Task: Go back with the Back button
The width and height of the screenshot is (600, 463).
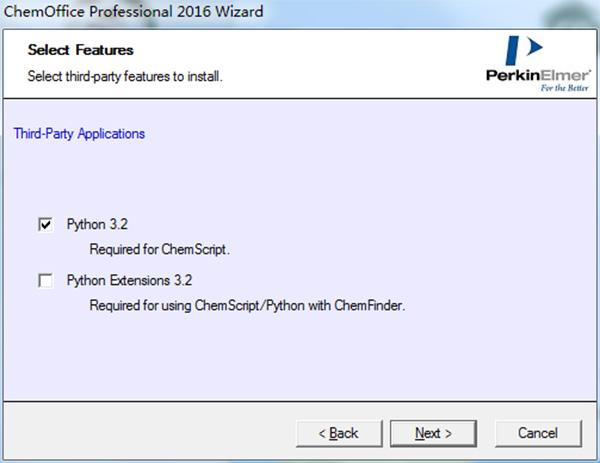Action: [x=339, y=434]
